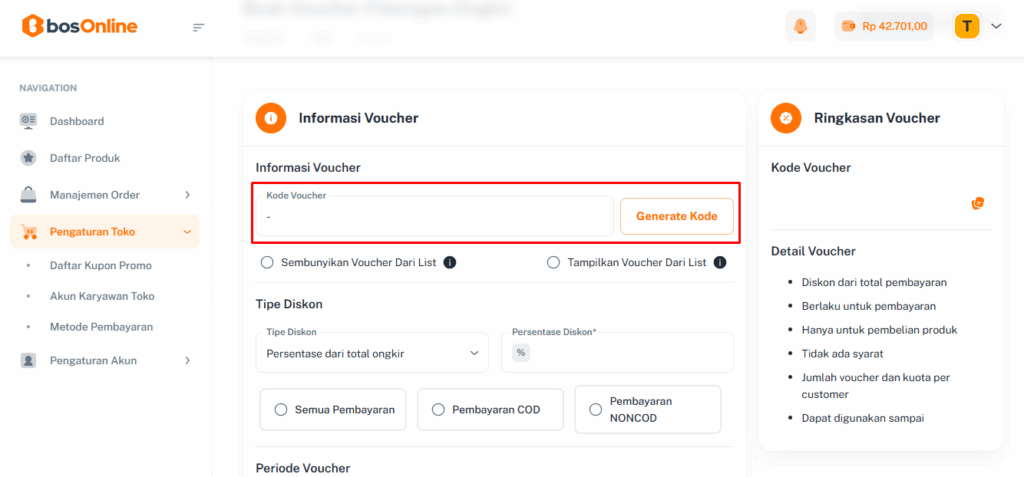The width and height of the screenshot is (1024, 477).
Task: Toggle the sidebar hamburger menu icon
Action: click(x=198, y=27)
